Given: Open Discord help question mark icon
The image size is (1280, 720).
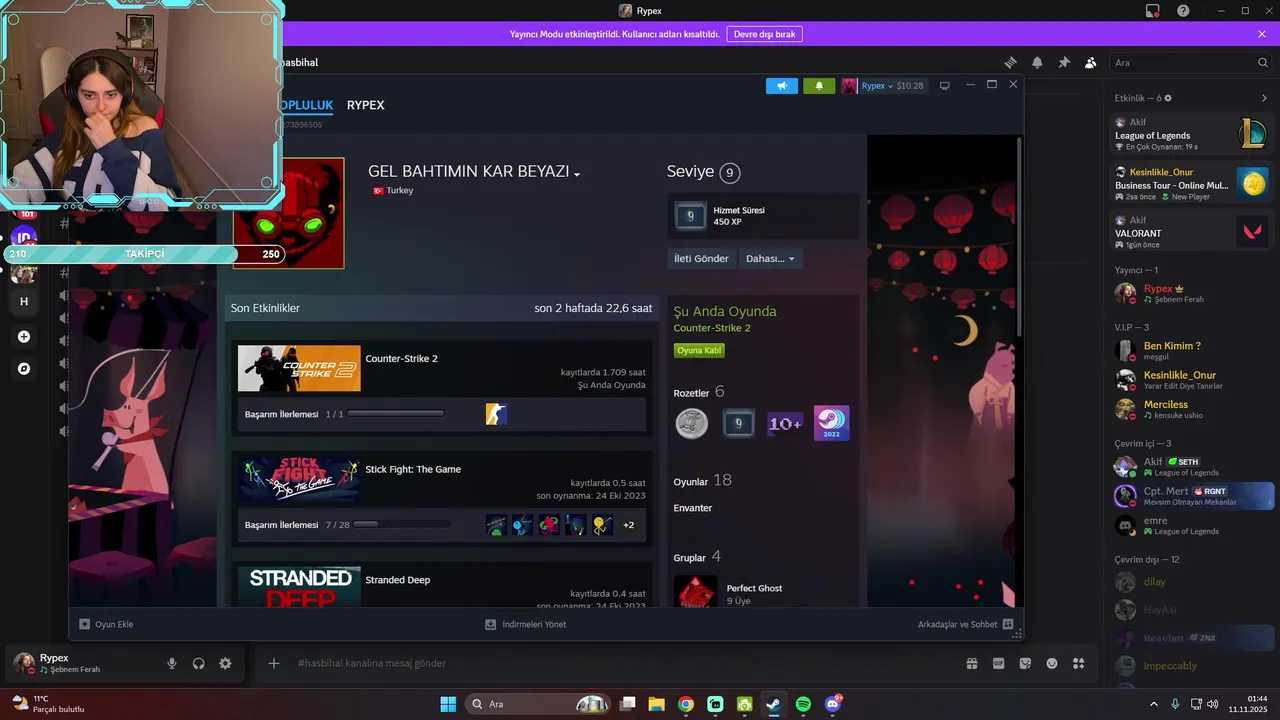Looking at the screenshot, I should point(1183,11).
